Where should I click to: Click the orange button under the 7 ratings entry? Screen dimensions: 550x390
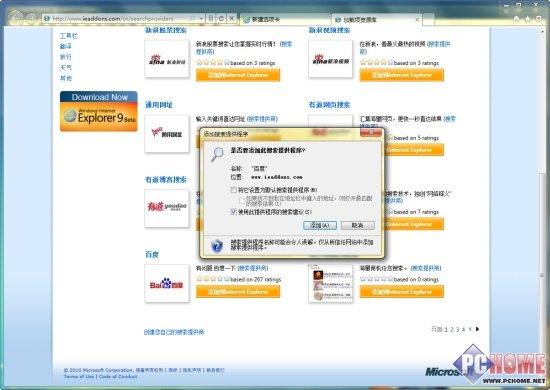point(414,224)
